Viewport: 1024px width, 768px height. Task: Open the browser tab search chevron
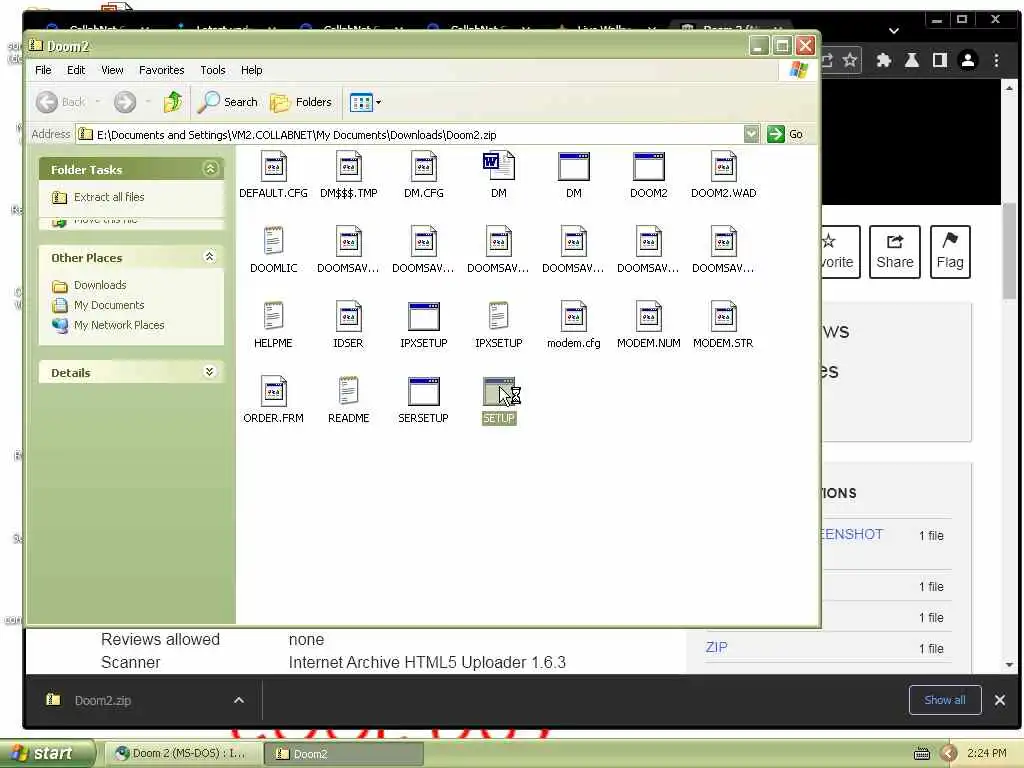point(894,31)
